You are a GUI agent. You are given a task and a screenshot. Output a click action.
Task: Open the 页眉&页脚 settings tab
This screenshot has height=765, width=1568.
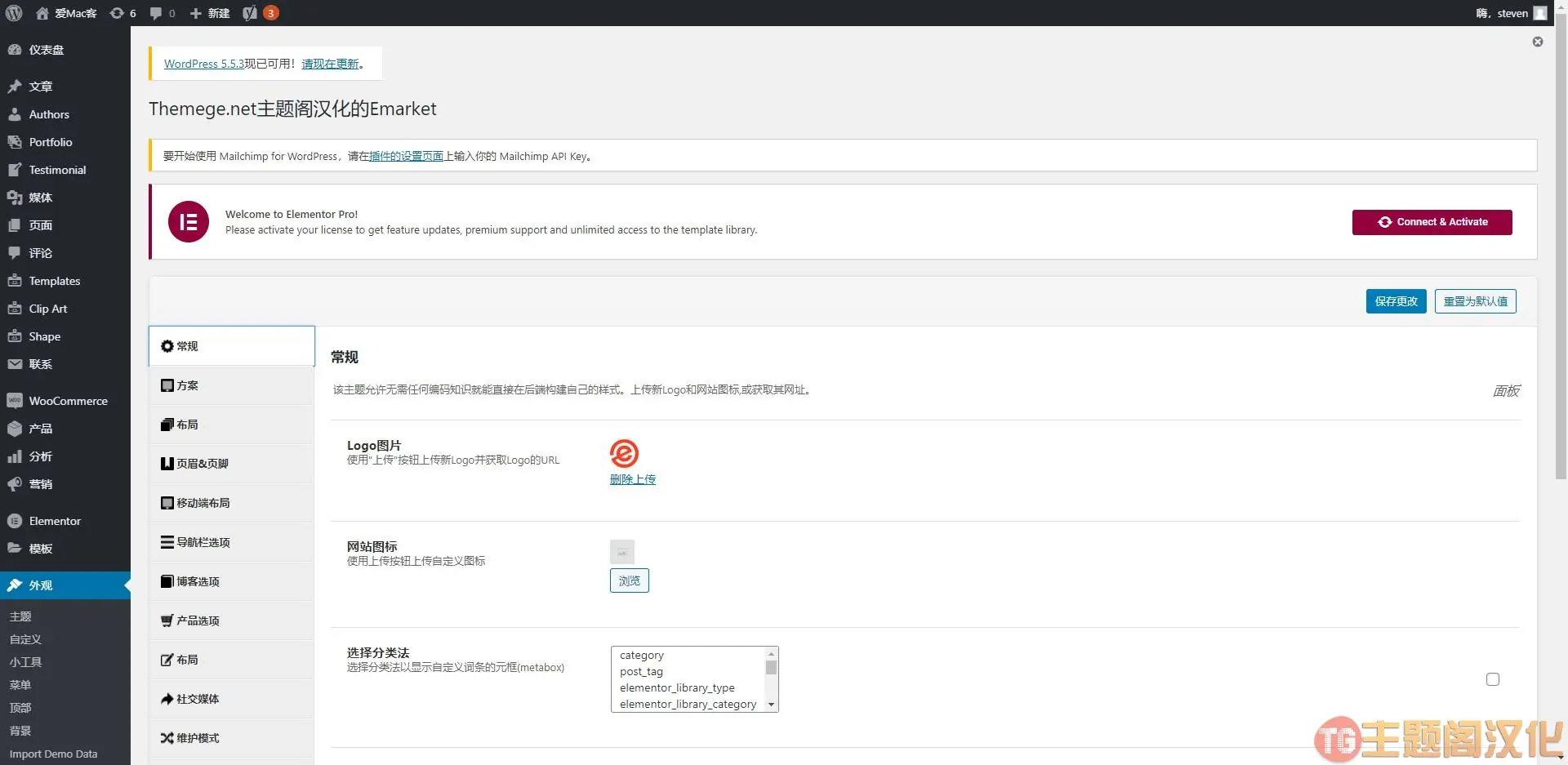point(232,464)
